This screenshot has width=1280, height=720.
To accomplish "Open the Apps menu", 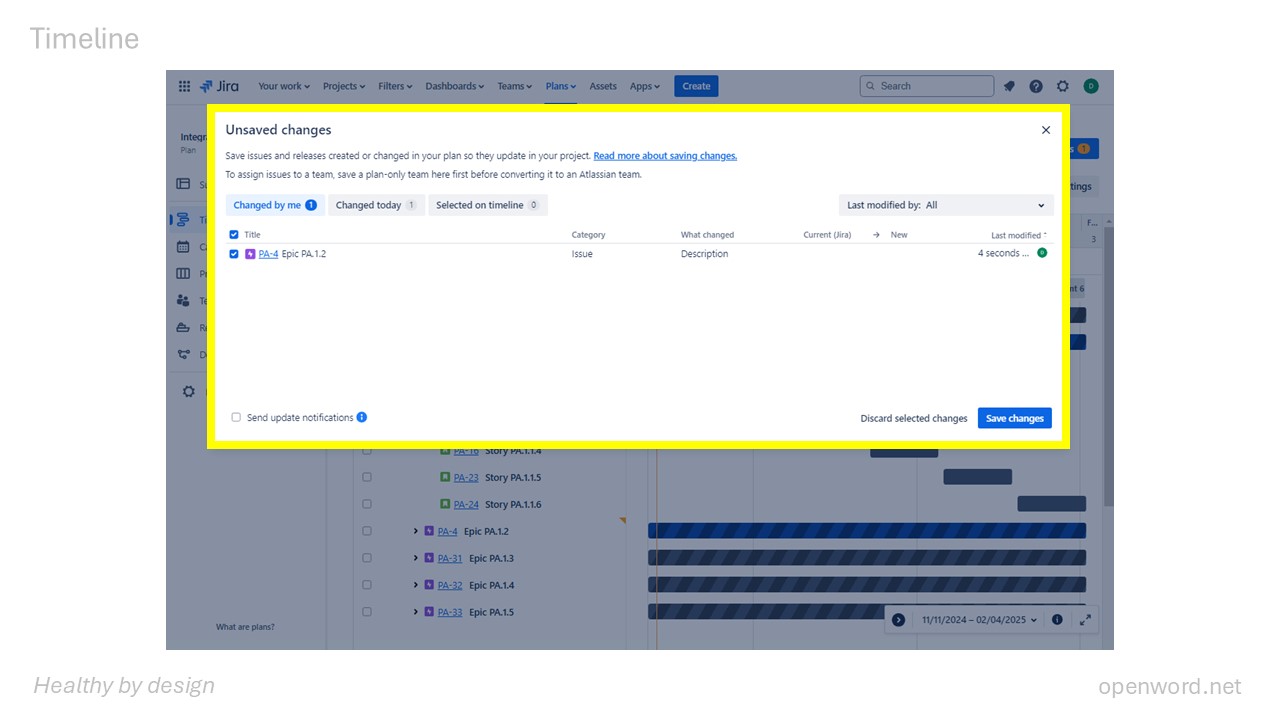I will pos(645,86).
